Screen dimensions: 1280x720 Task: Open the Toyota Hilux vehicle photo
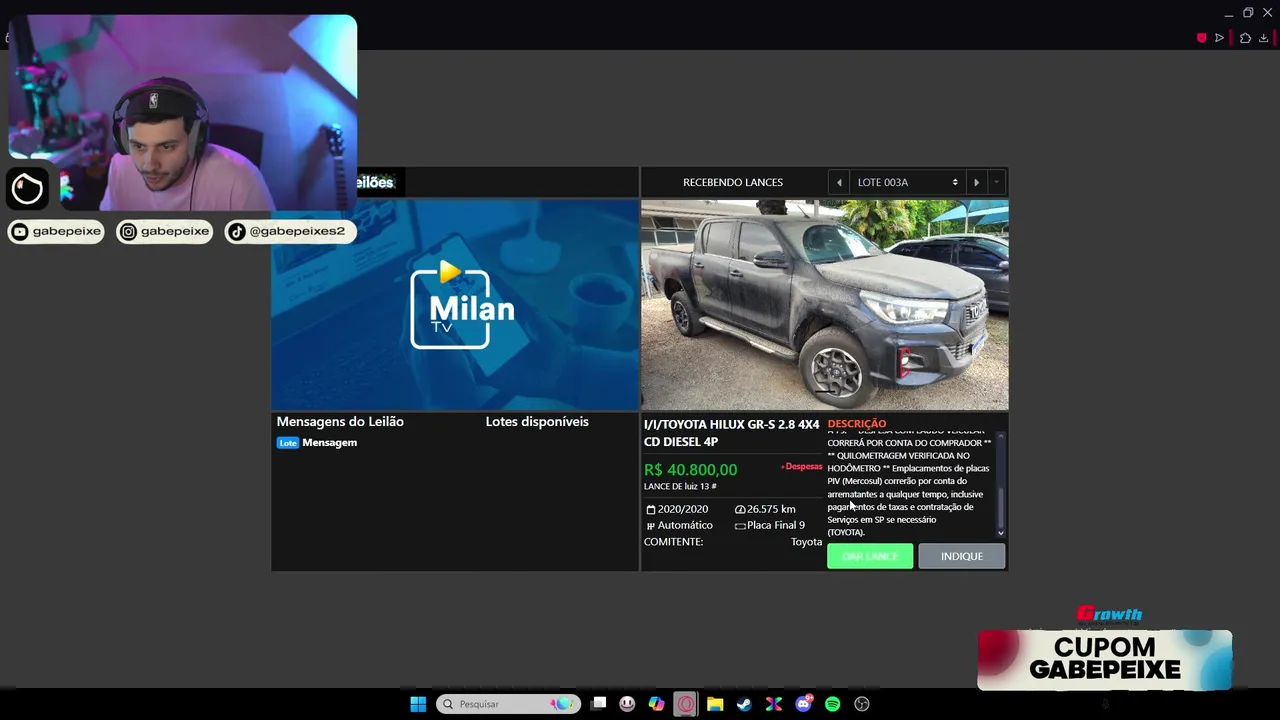(824, 305)
